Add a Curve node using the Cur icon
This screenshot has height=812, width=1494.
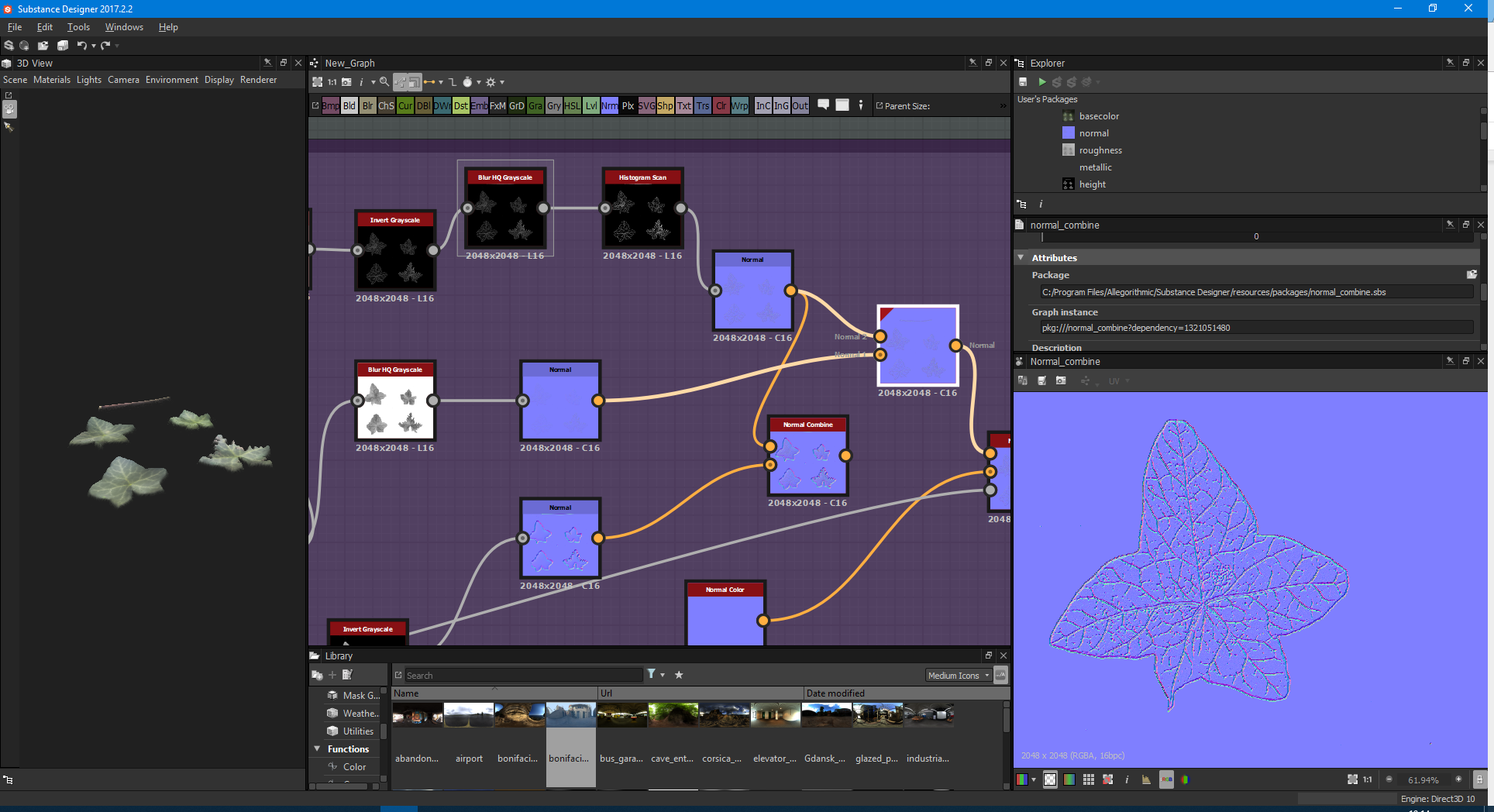click(x=405, y=105)
